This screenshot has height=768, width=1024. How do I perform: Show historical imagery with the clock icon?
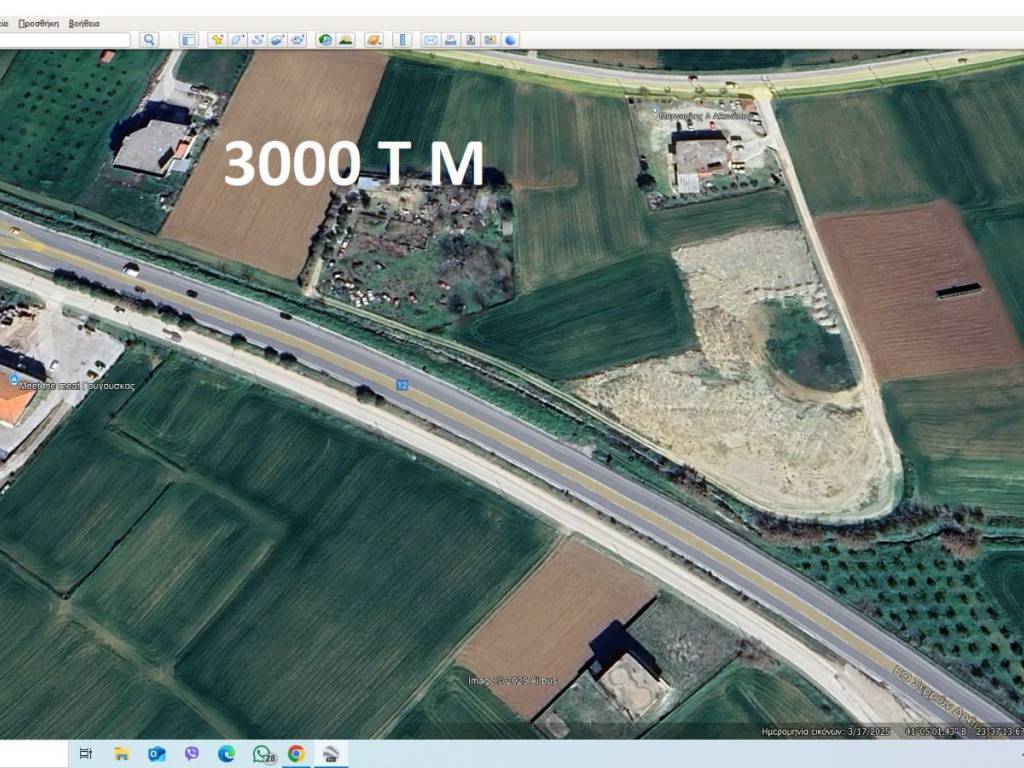coord(325,40)
